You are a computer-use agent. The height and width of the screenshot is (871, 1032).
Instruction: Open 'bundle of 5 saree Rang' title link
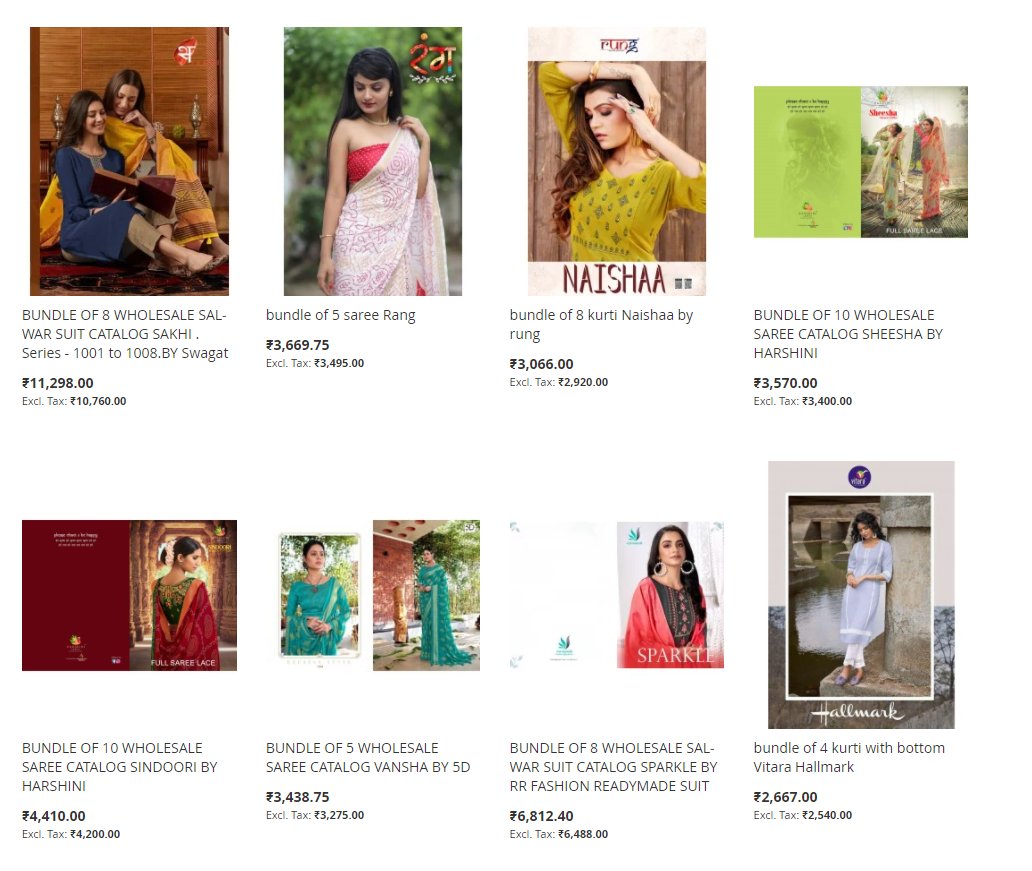click(340, 315)
